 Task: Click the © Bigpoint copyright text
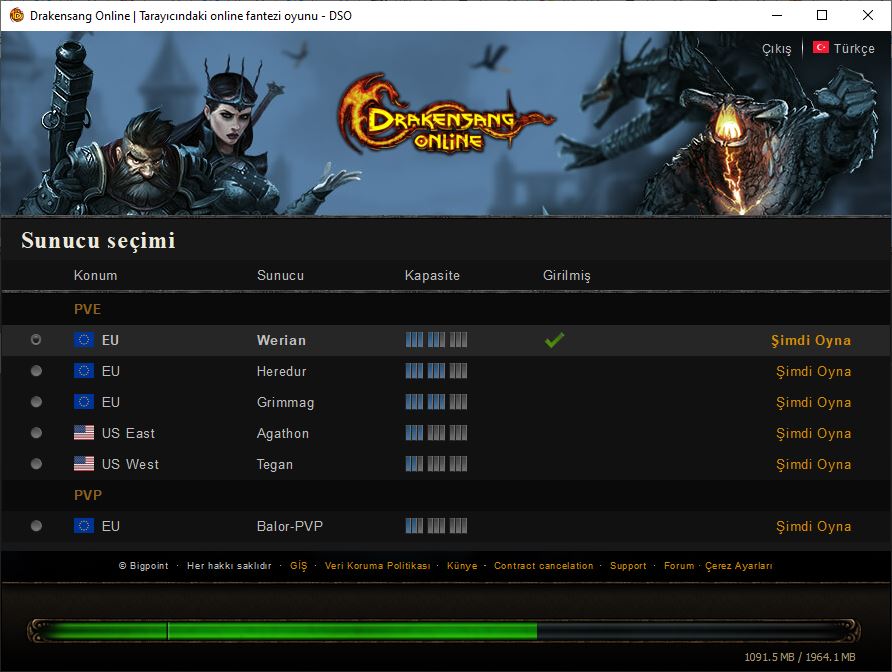(143, 566)
